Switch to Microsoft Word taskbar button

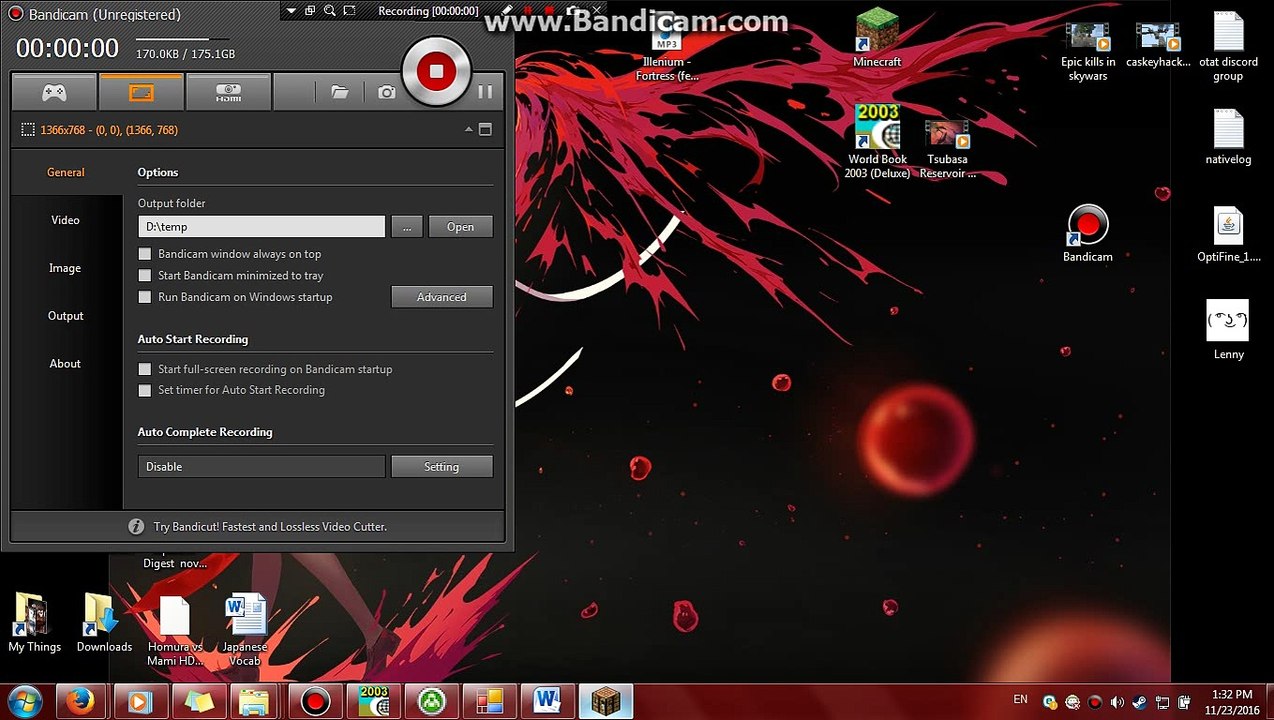point(547,701)
